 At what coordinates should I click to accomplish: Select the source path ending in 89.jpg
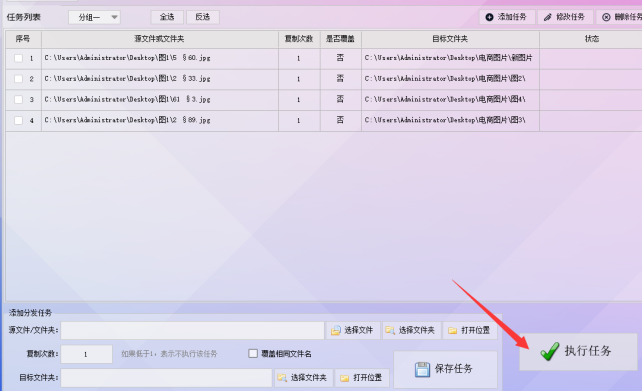tap(127, 120)
